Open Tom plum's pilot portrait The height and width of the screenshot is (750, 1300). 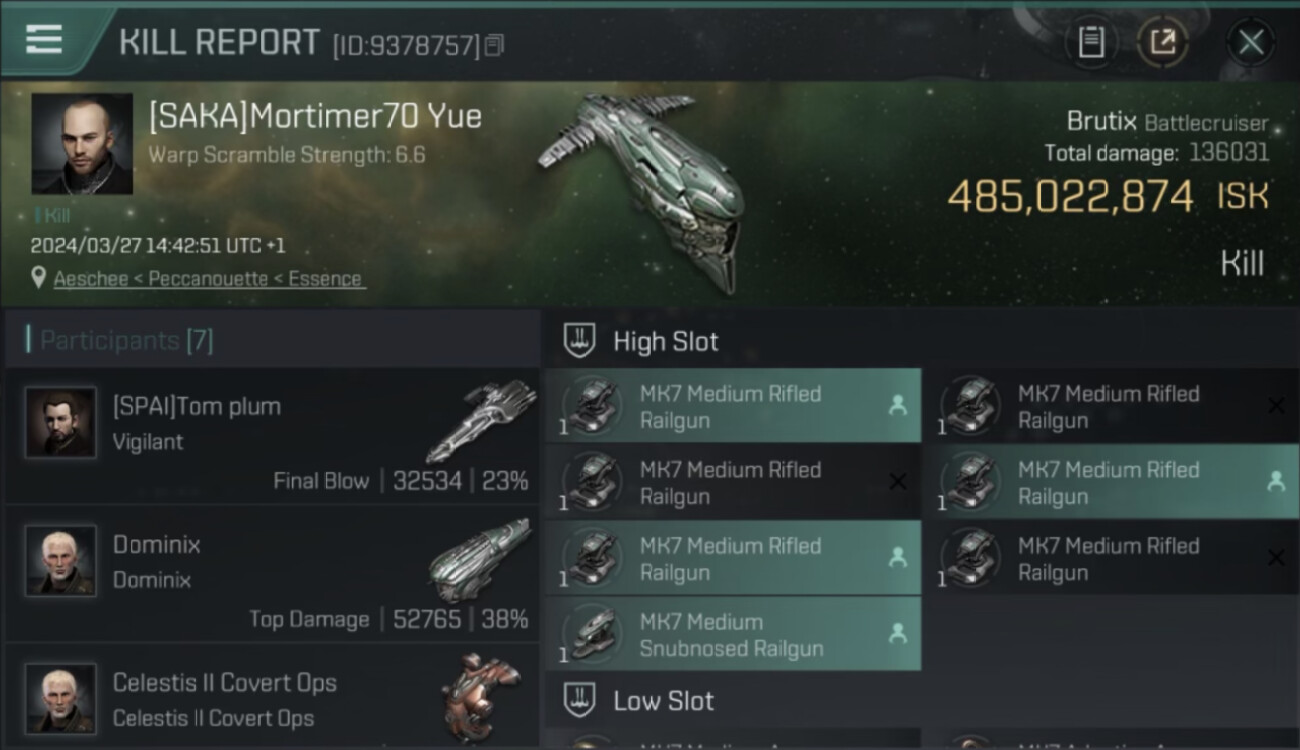[61, 423]
